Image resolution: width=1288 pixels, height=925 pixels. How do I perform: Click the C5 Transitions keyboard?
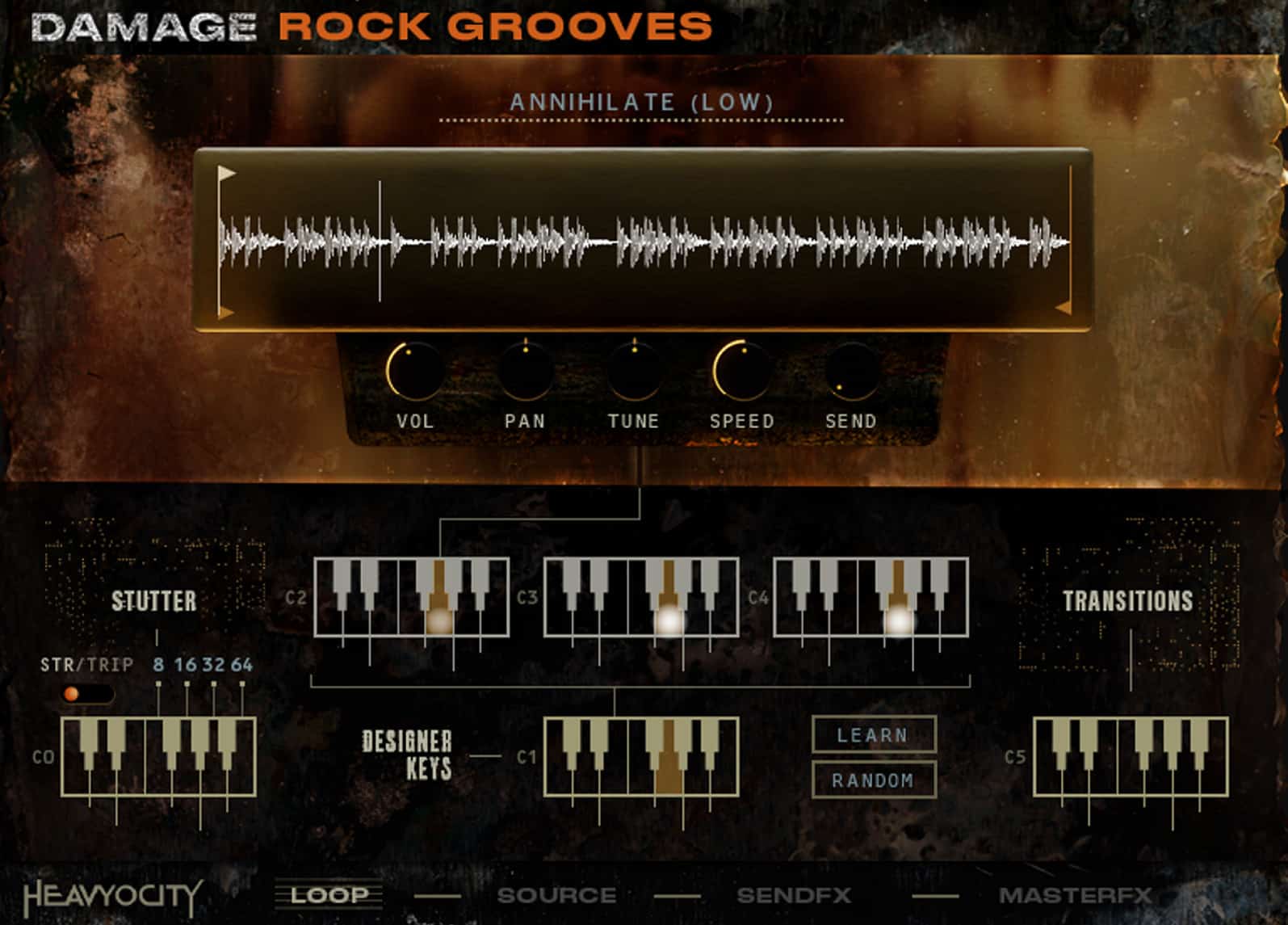click(1131, 757)
